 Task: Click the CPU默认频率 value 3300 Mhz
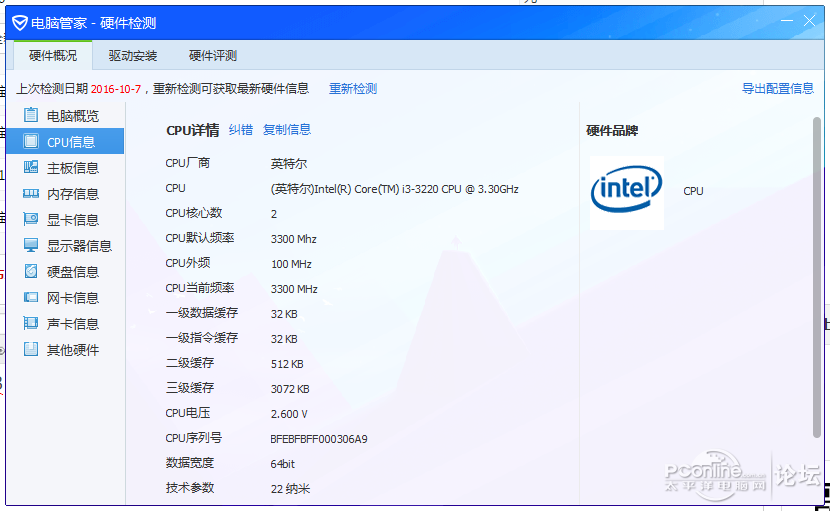tap(294, 239)
